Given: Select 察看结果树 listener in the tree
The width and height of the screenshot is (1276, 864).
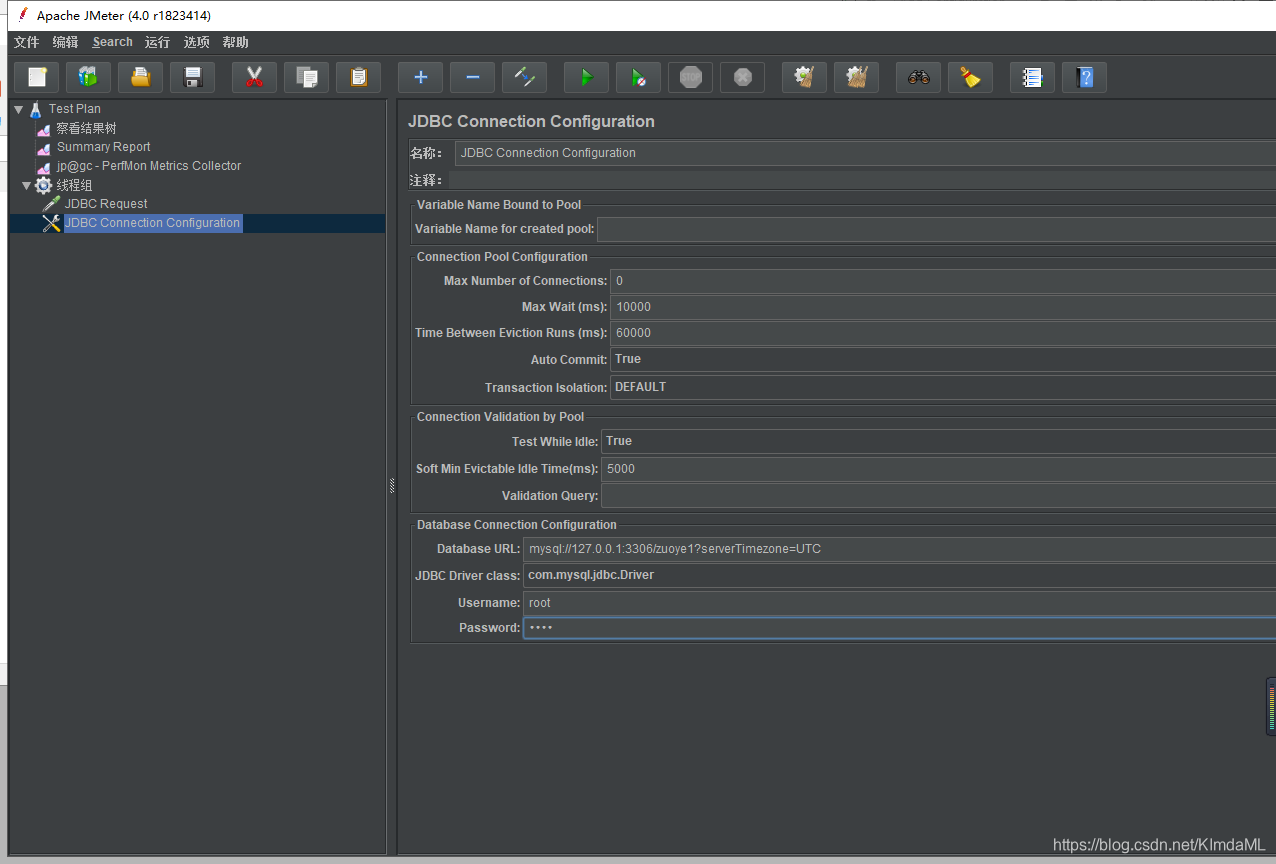Looking at the screenshot, I should point(86,128).
